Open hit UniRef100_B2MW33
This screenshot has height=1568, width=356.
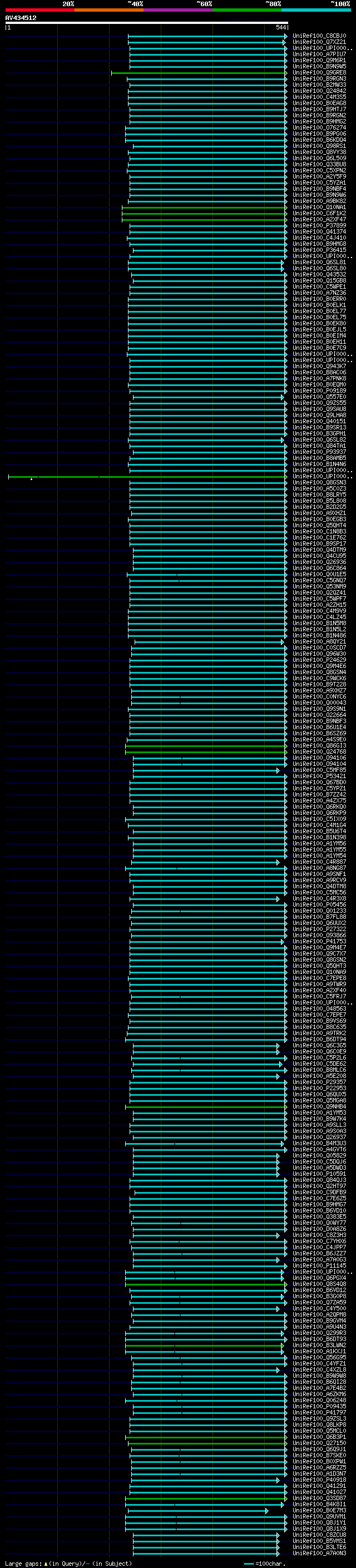[x=319, y=85]
